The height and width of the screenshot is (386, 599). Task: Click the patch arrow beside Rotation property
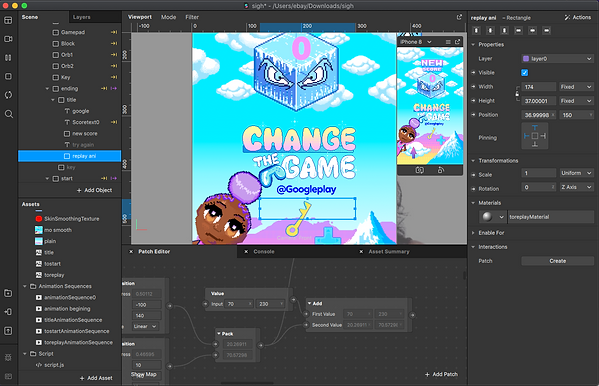coord(473,189)
